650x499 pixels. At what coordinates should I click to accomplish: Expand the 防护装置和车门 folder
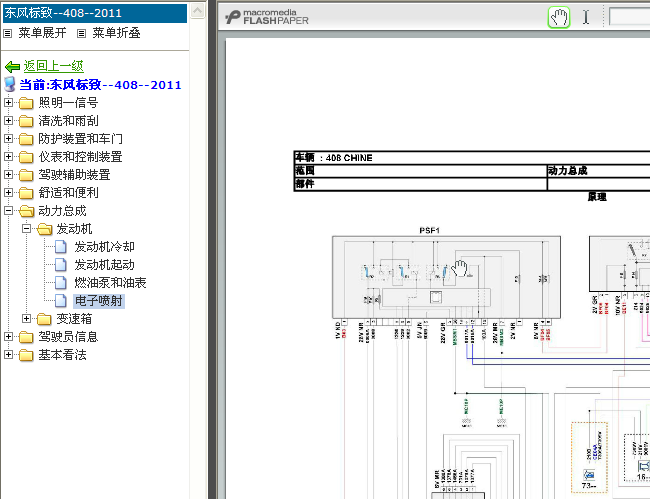click(8, 138)
